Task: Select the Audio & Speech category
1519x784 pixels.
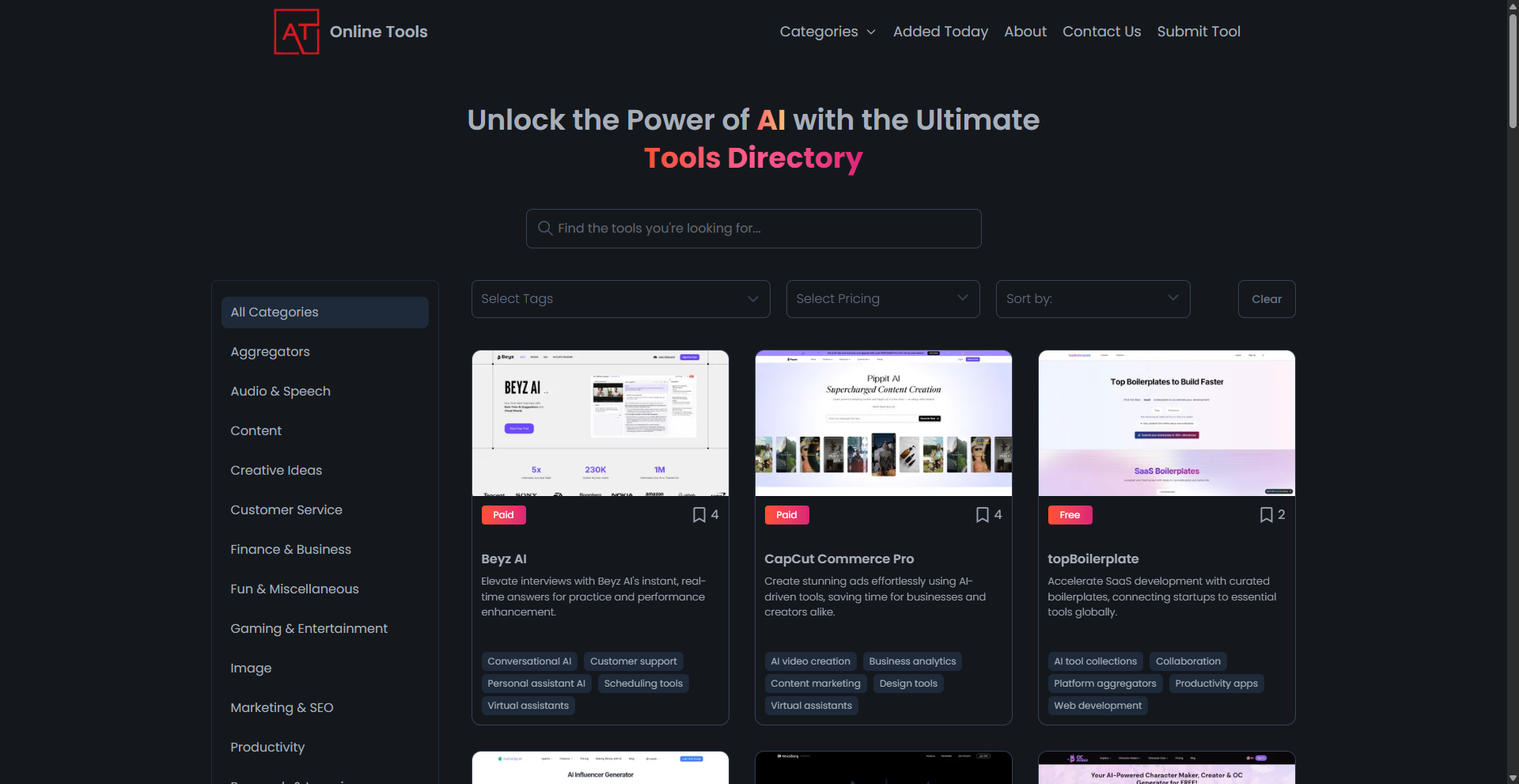Action: [x=325, y=392]
